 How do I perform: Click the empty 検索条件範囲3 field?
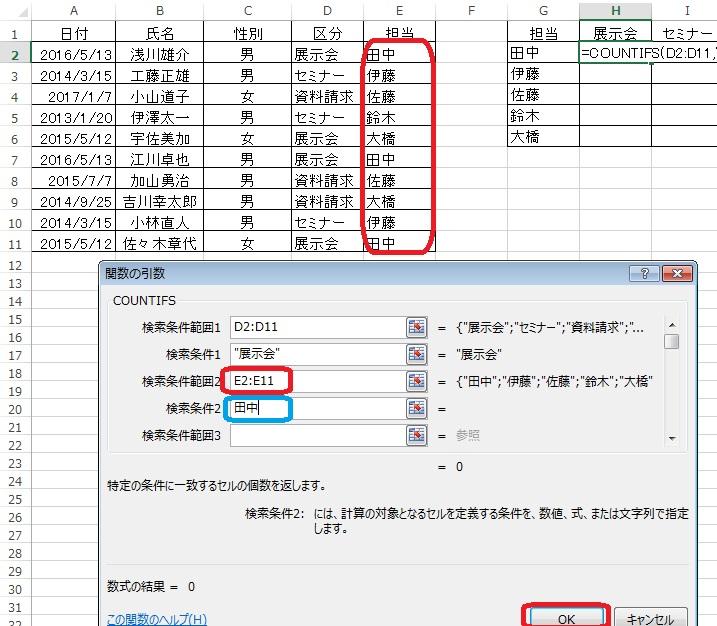pyautogui.click(x=315, y=435)
